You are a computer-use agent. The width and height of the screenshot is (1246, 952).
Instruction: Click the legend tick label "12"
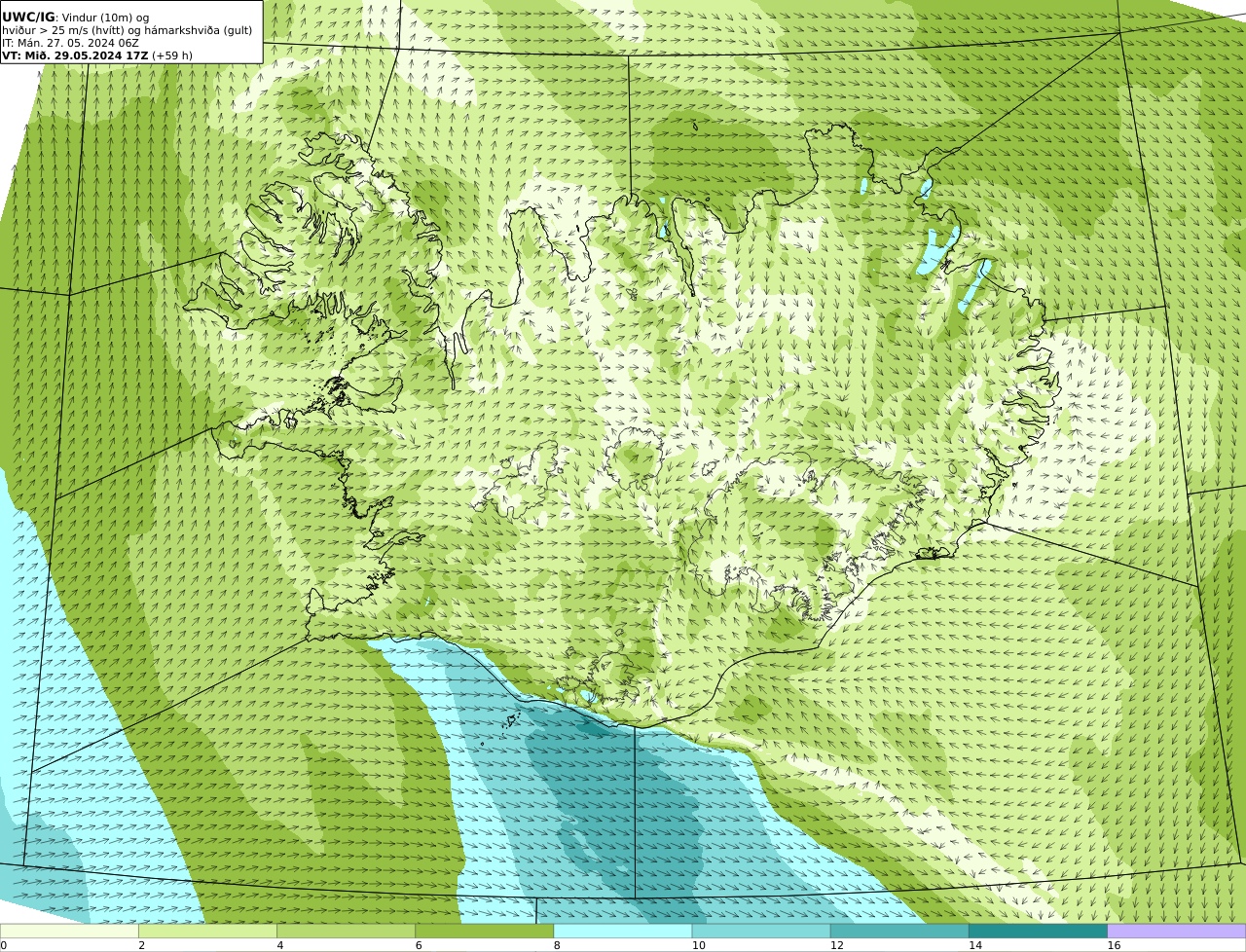click(x=837, y=945)
